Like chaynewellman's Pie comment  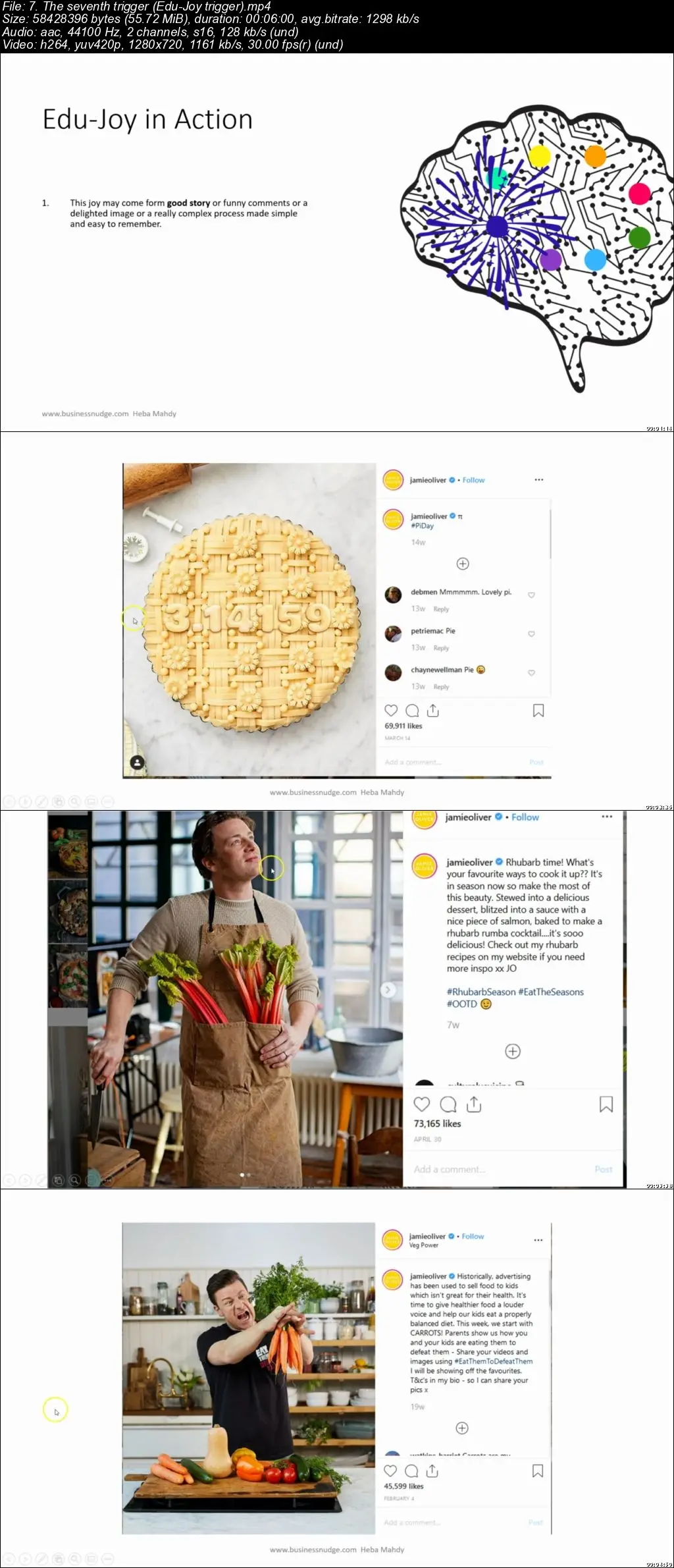click(532, 673)
